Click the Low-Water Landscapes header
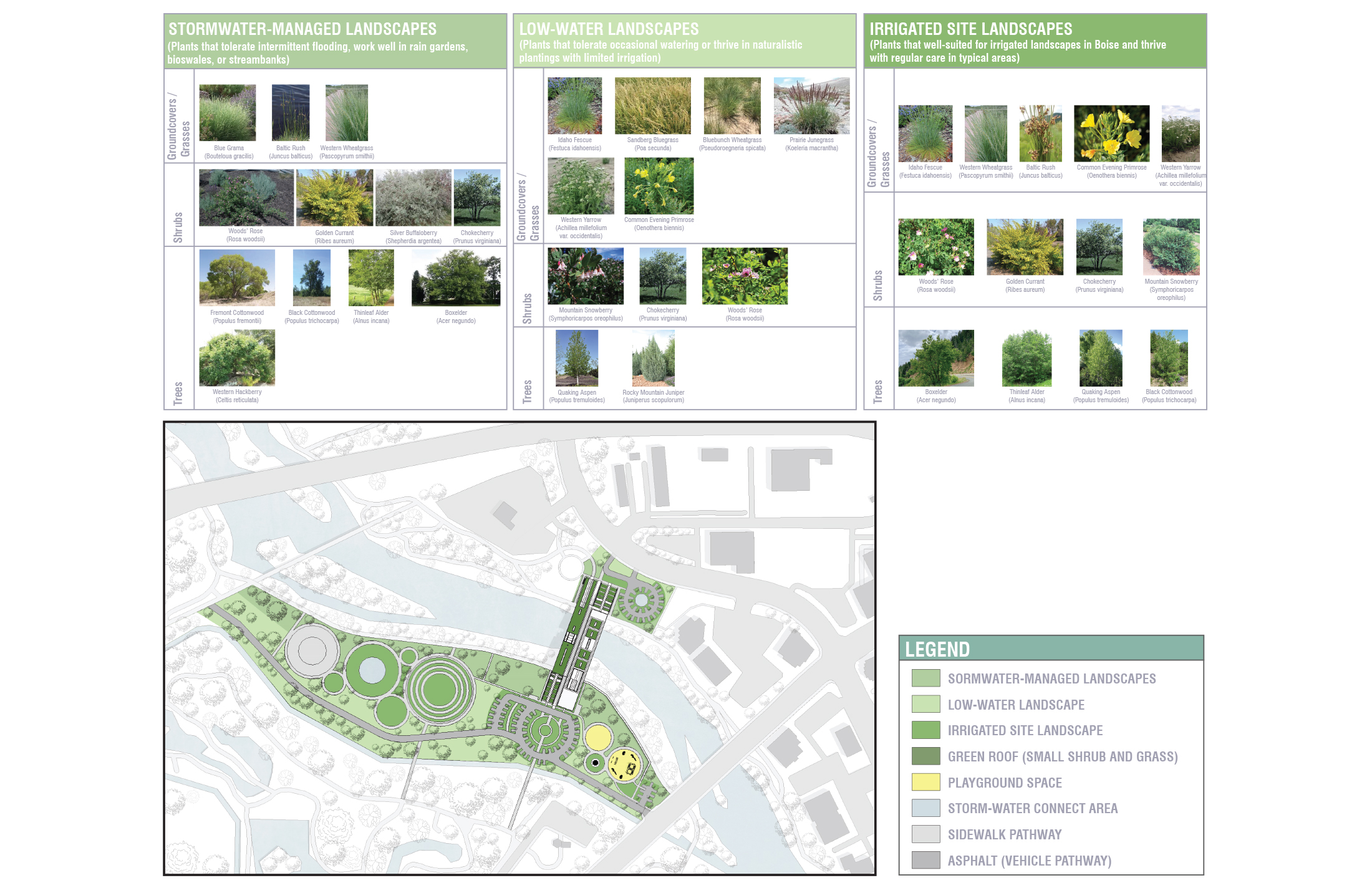The height and width of the screenshot is (888, 1372). [x=609, y=29]
